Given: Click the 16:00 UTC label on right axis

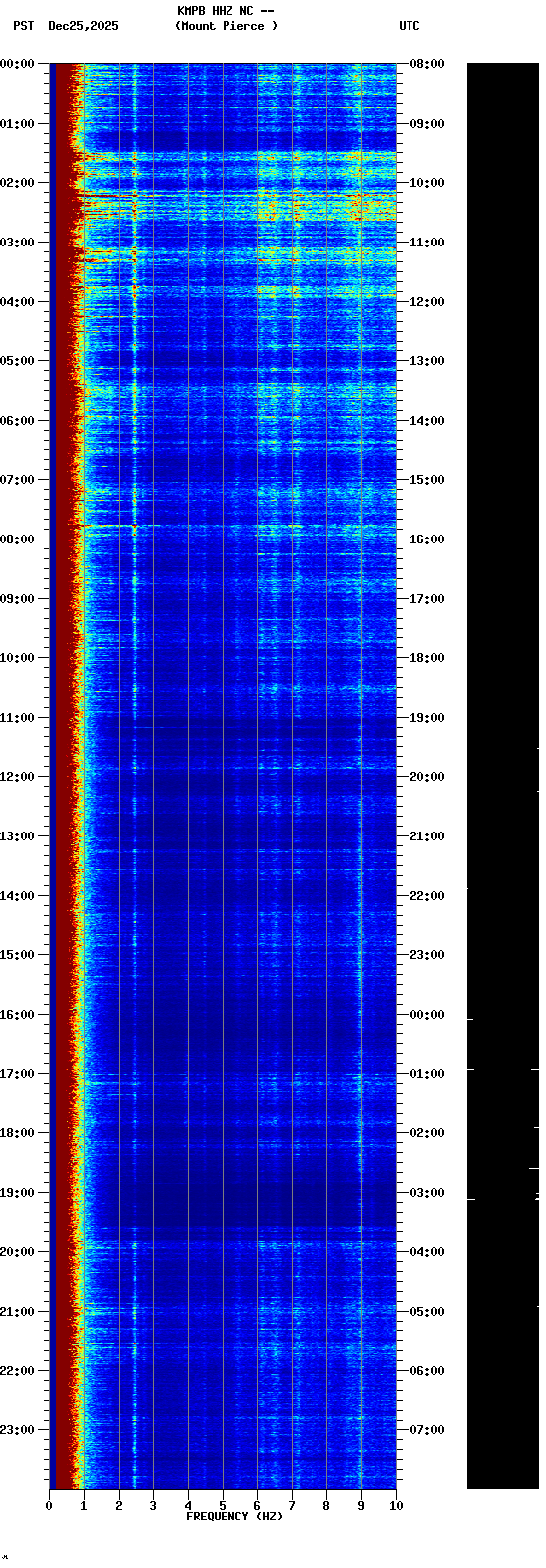Looking at the screenshot, I should 427,539.
